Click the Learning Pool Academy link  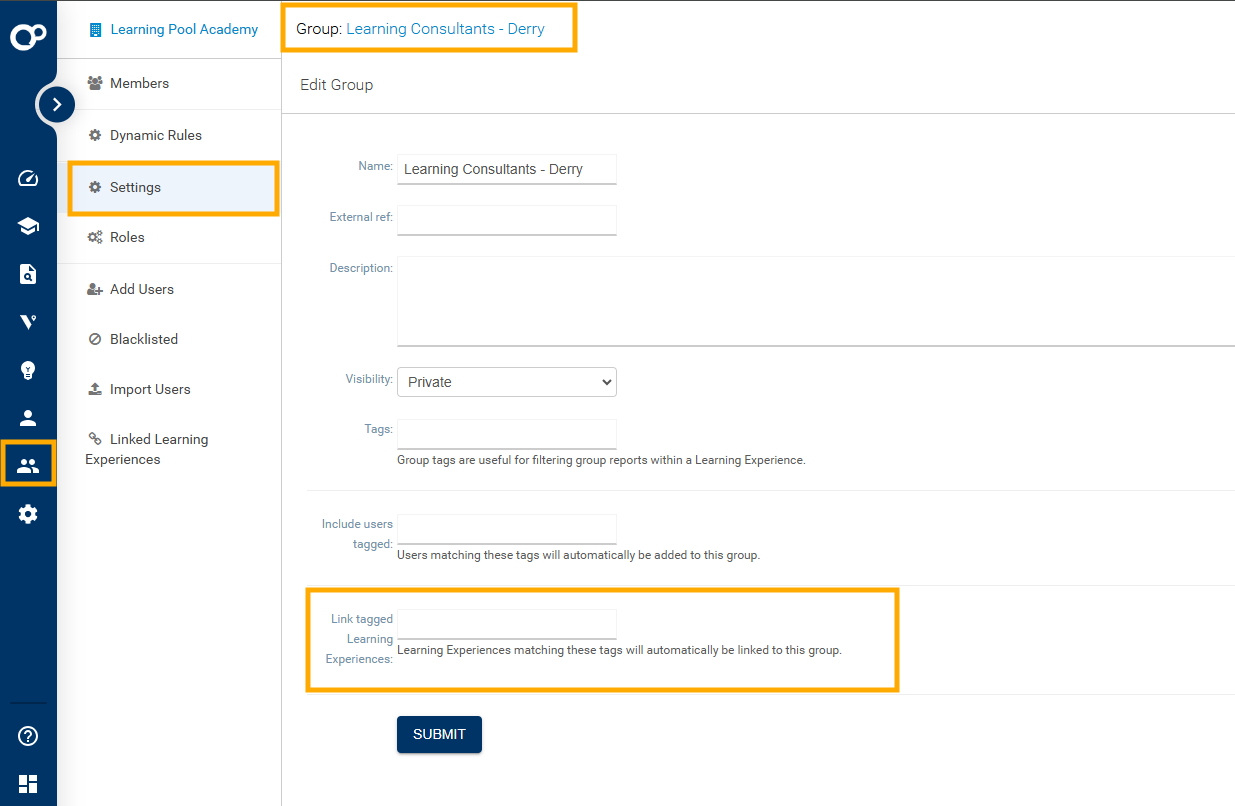[x=184, y=29]
